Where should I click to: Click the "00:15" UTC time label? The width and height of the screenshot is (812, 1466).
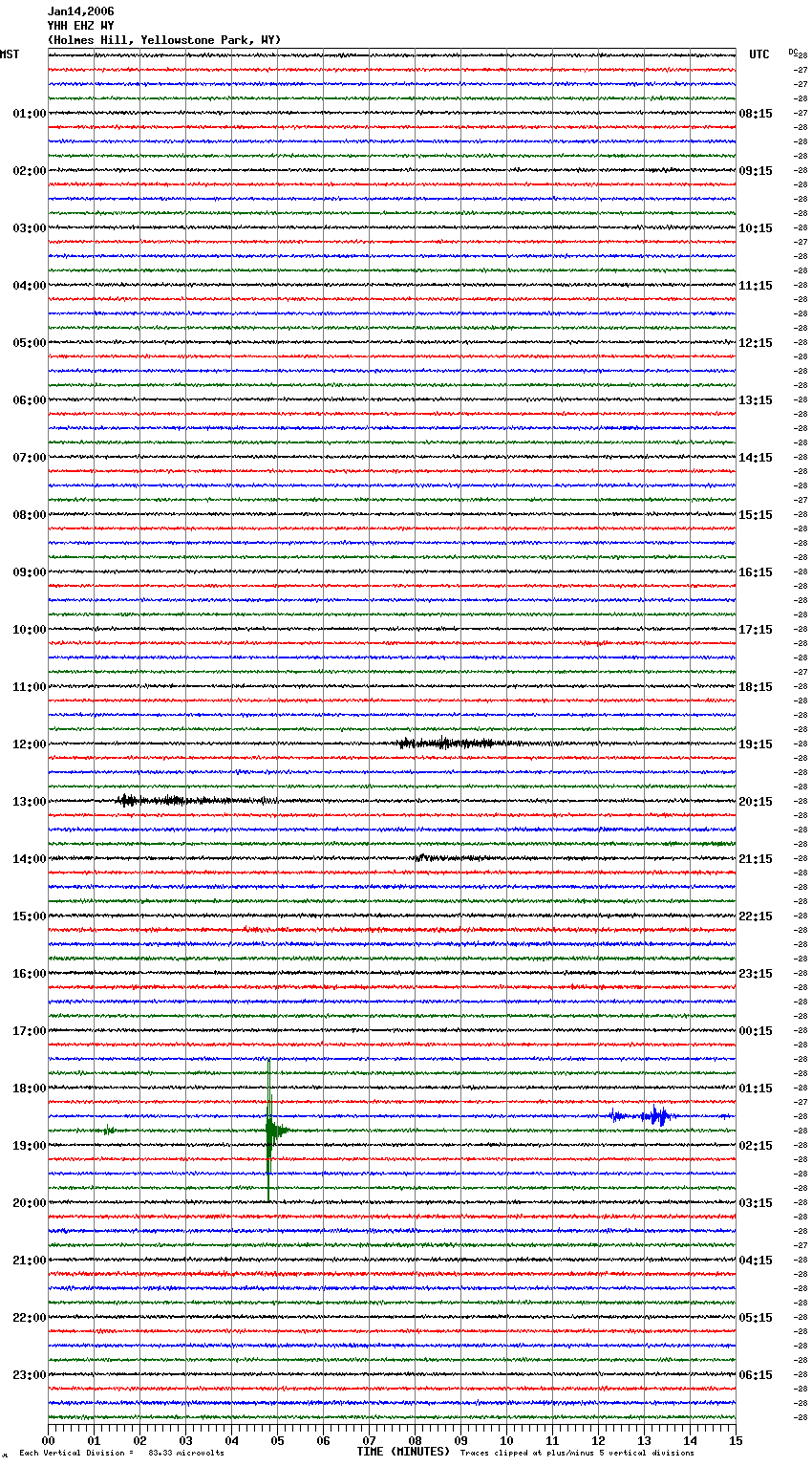(756, 1031)
